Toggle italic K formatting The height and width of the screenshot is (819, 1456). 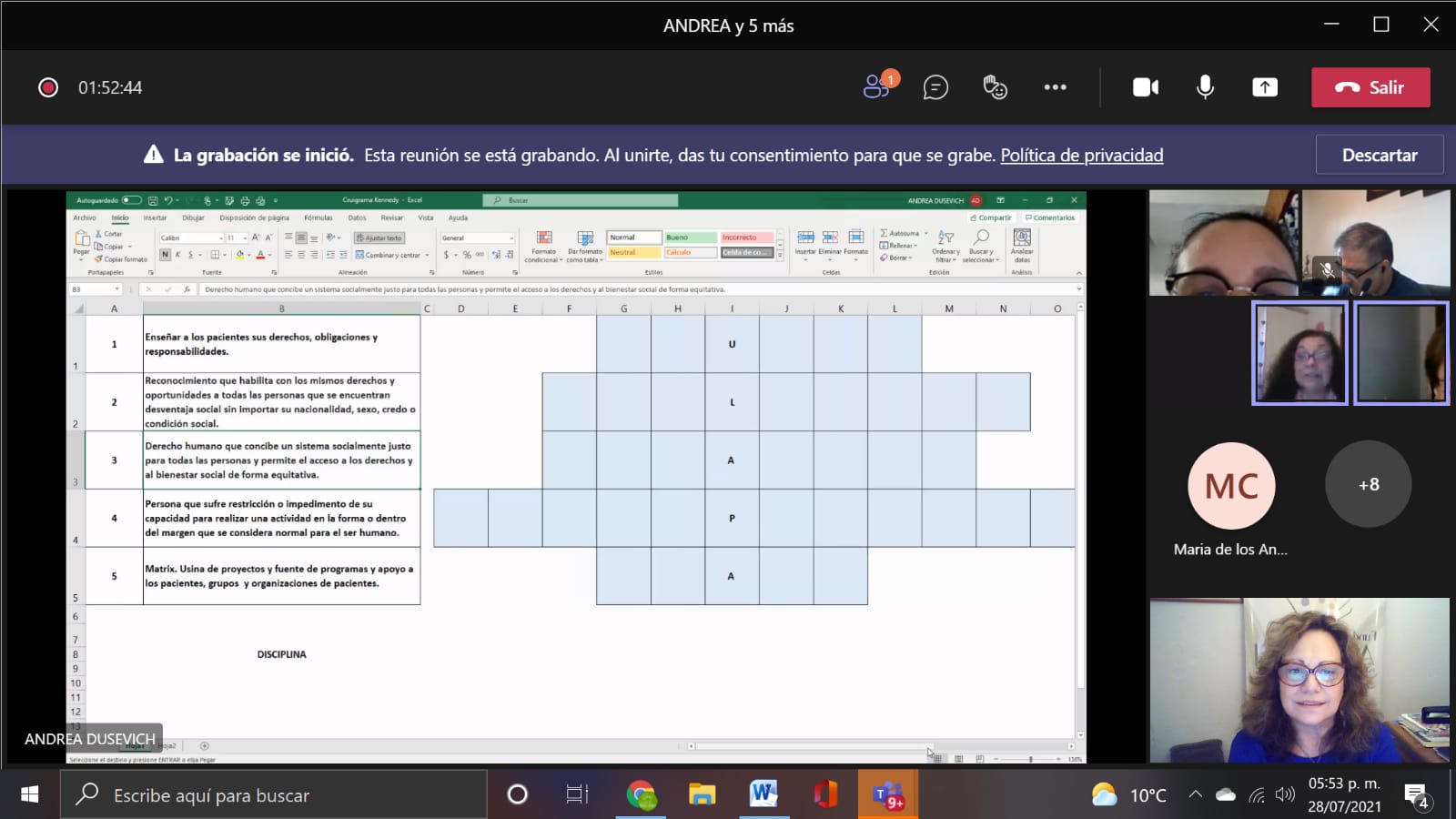[177, 255]
